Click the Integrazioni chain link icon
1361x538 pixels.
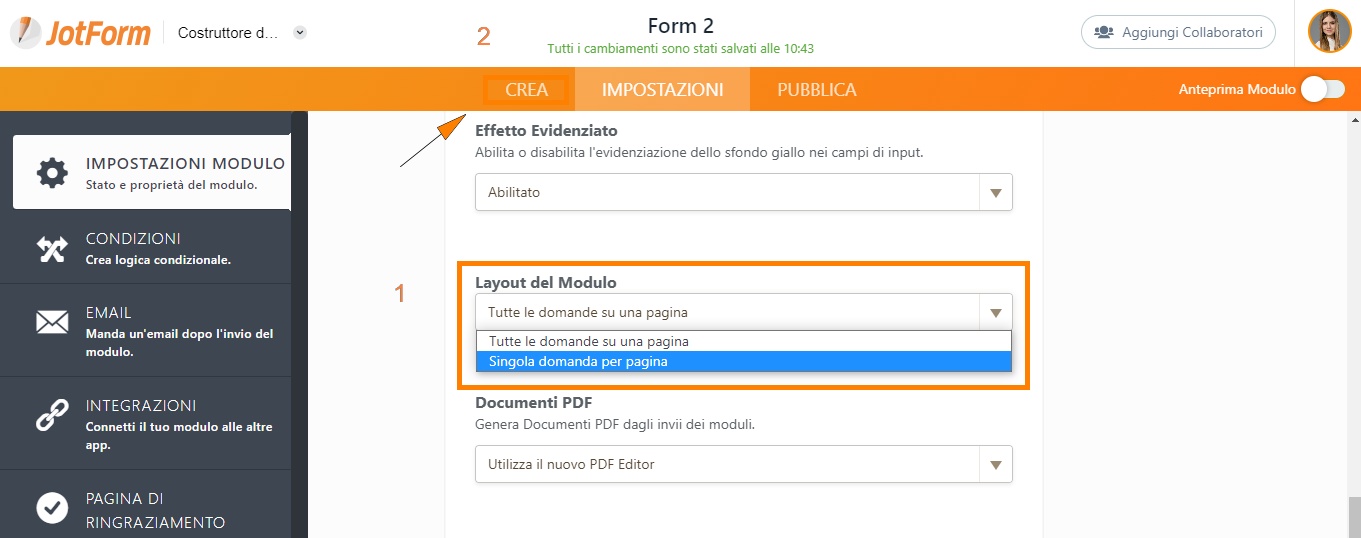[x=52, y=415]
